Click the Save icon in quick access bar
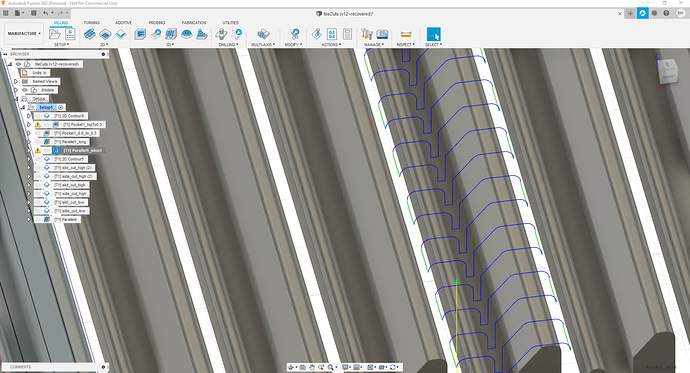690x373 pixels. (x=33, y=13)
